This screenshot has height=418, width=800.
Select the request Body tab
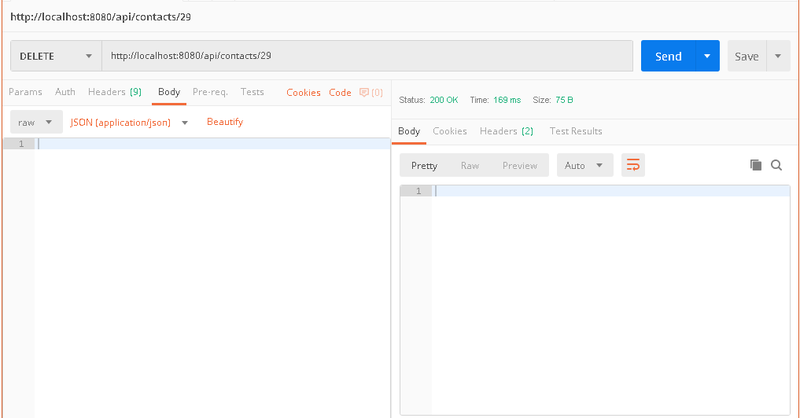point(169,92)
